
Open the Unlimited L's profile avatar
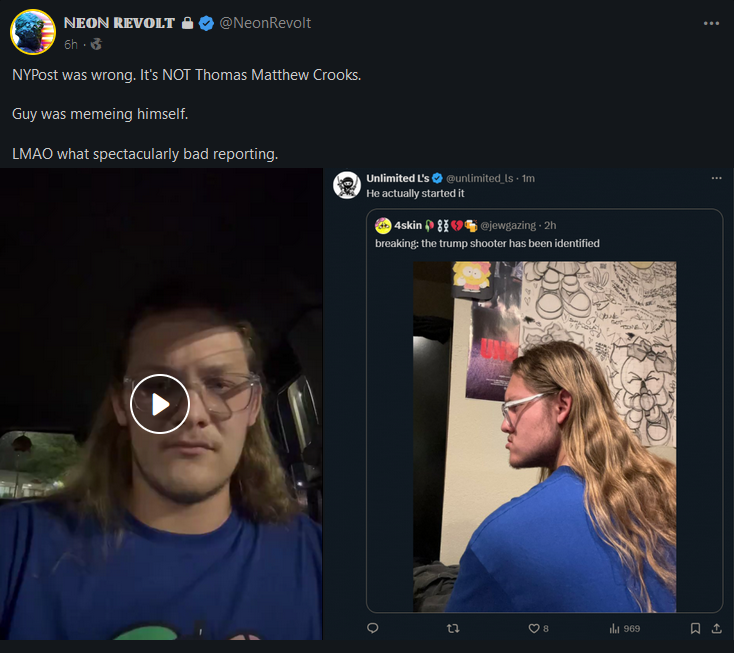pyautogui.click(x=347, y=185)
